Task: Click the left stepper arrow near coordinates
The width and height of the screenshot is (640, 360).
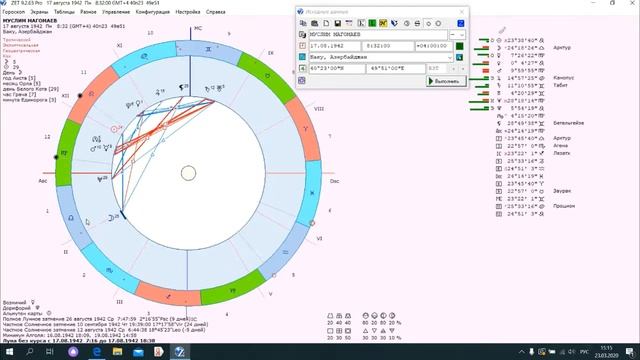Action: click(453, 69)
